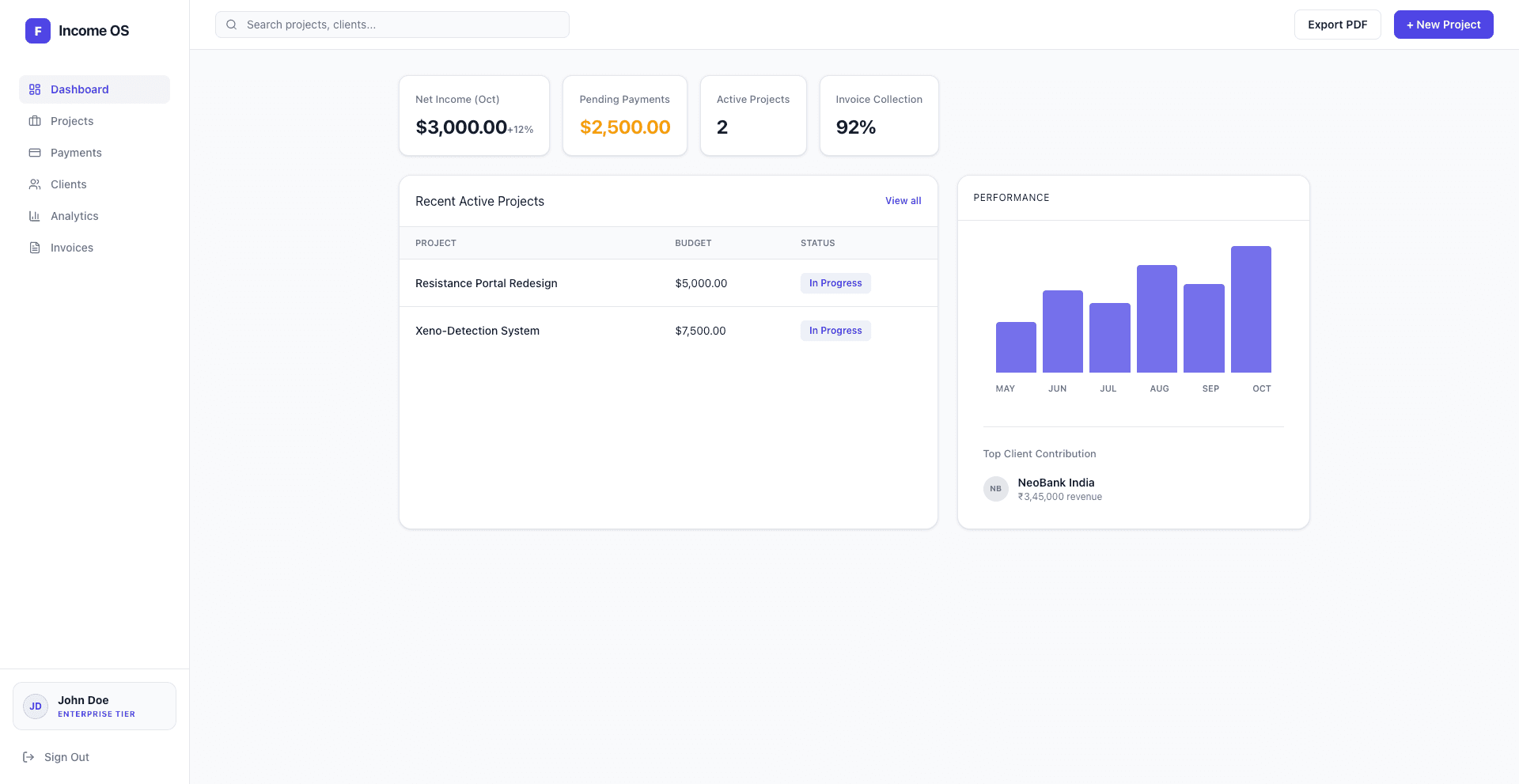Open the Invoice Collection card
Screen dimensions: 1519x784
(879, 116)
